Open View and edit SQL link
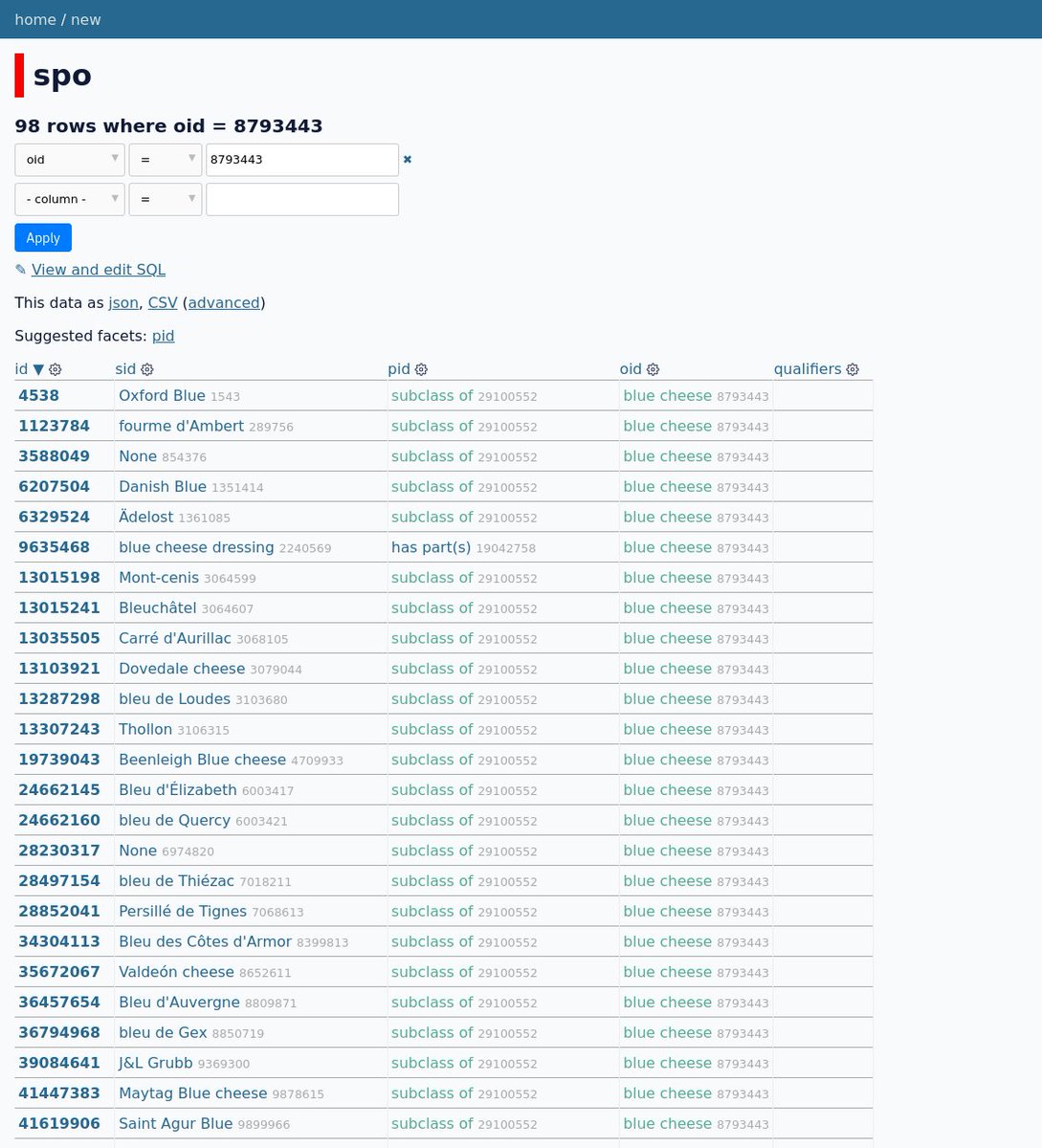 (x=98, y=270)
